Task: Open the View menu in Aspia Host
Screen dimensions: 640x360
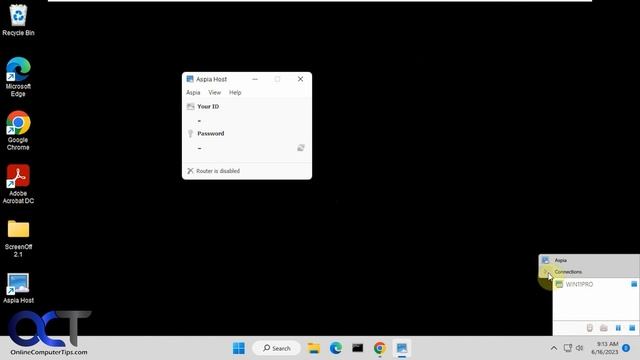Action: point(214,93)
